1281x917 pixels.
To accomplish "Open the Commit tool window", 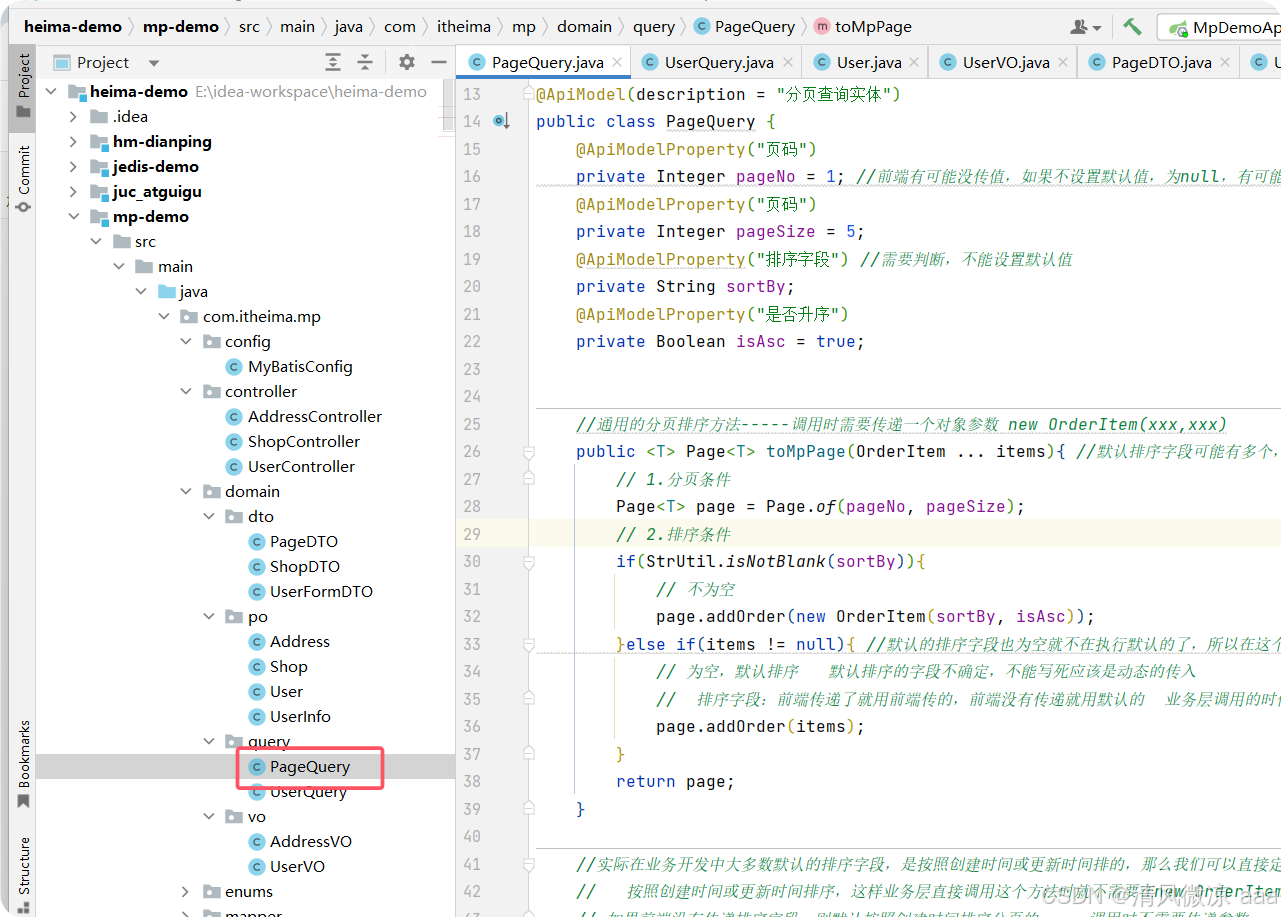I will click(x=23, y=179).
